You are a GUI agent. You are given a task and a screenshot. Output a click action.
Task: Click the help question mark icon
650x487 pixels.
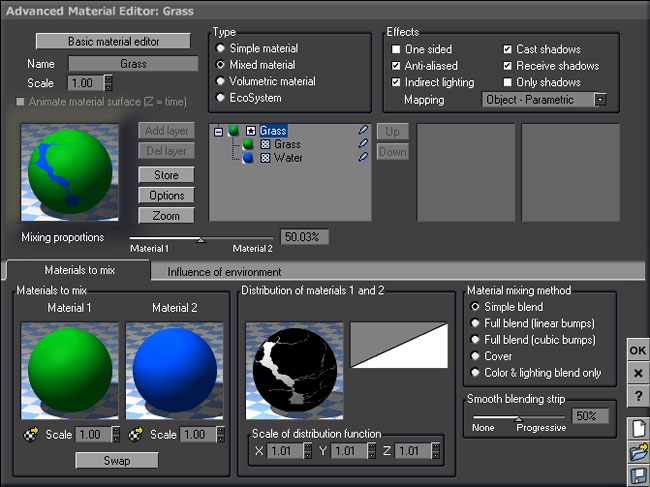point(638,397)
